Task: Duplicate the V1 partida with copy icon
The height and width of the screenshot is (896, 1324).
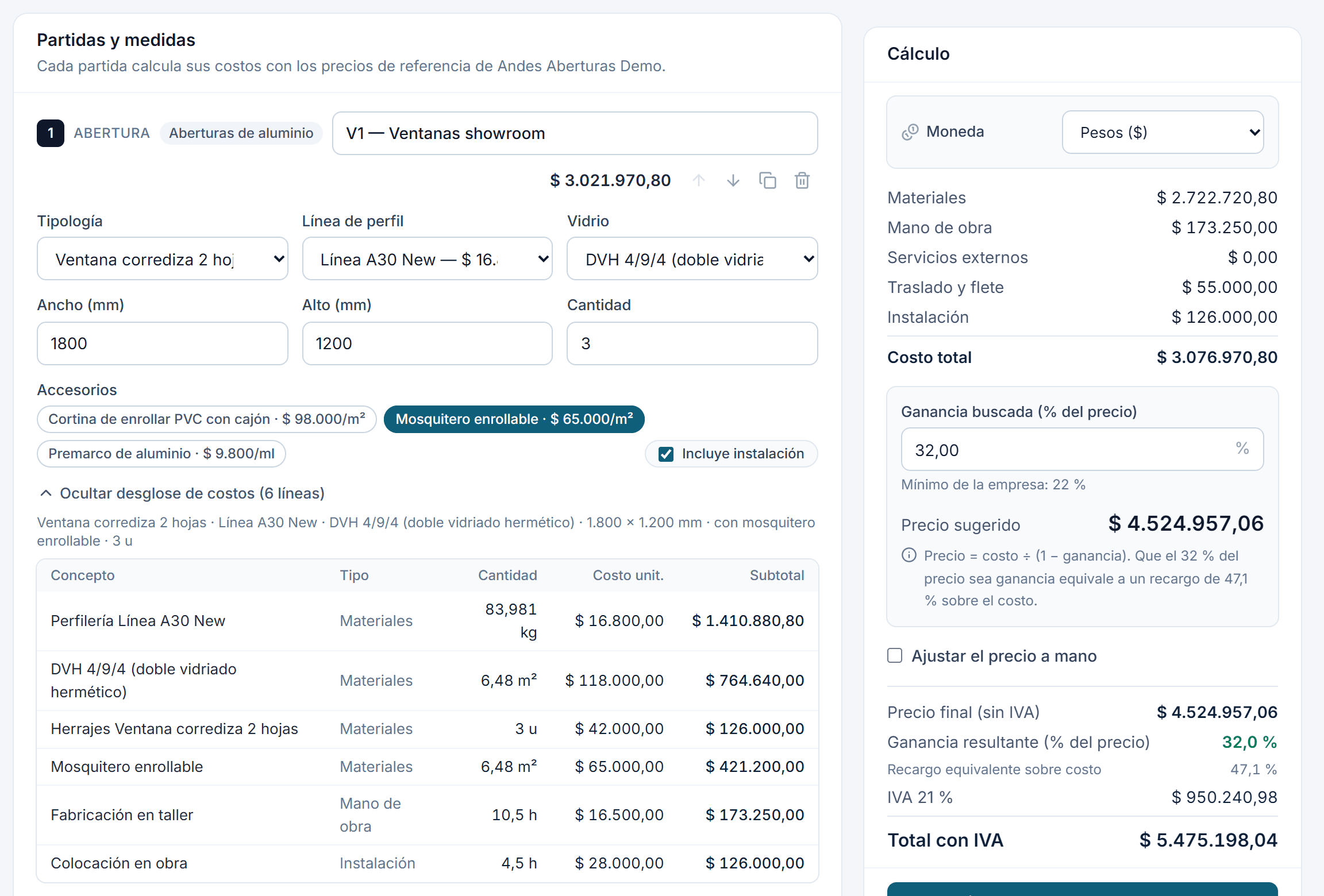Action: click(x=768, y=181)
